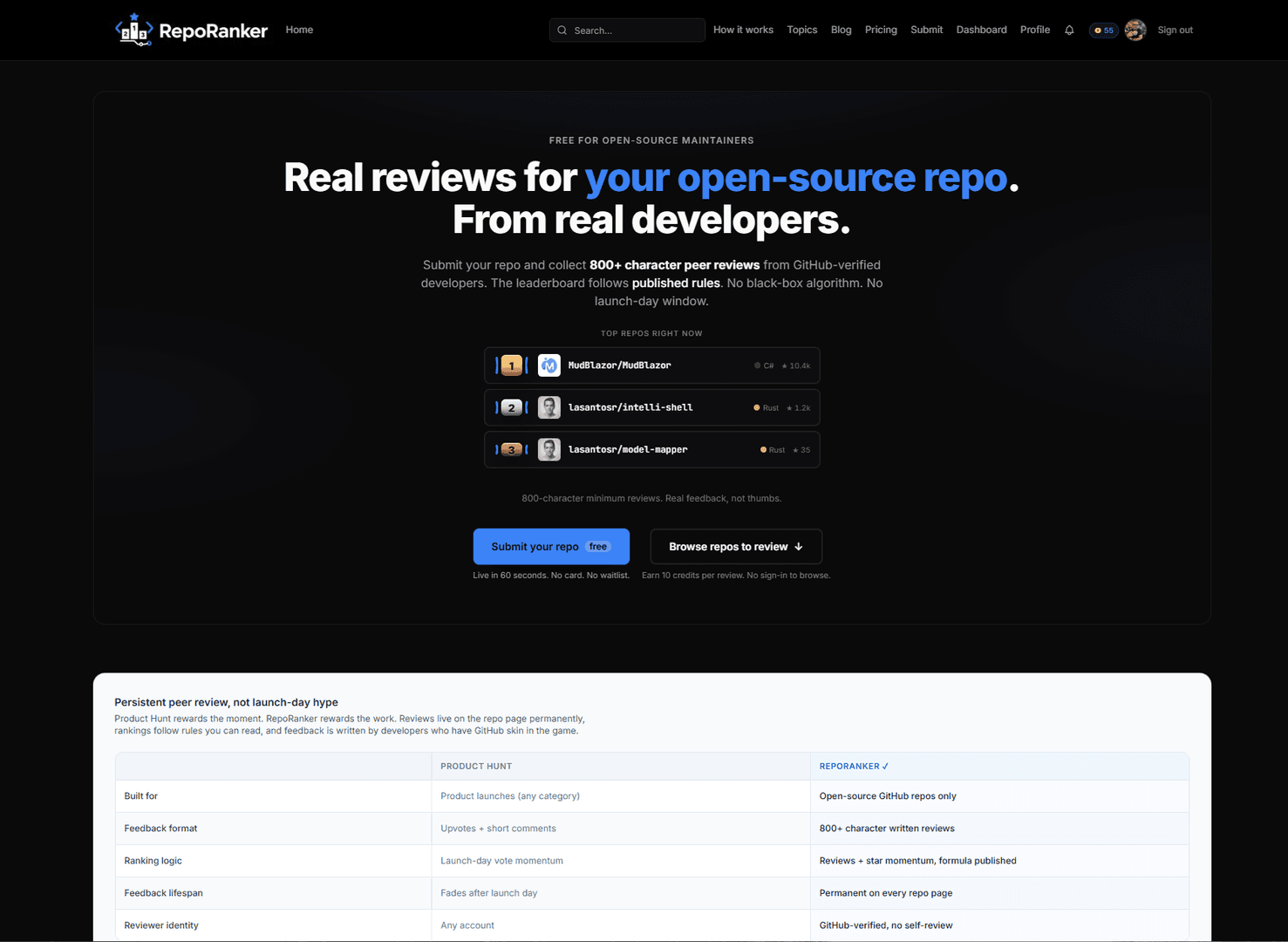
Task: Click the bronze rank 3 medal
Action: pyautogui.click(x=512, y=450)
